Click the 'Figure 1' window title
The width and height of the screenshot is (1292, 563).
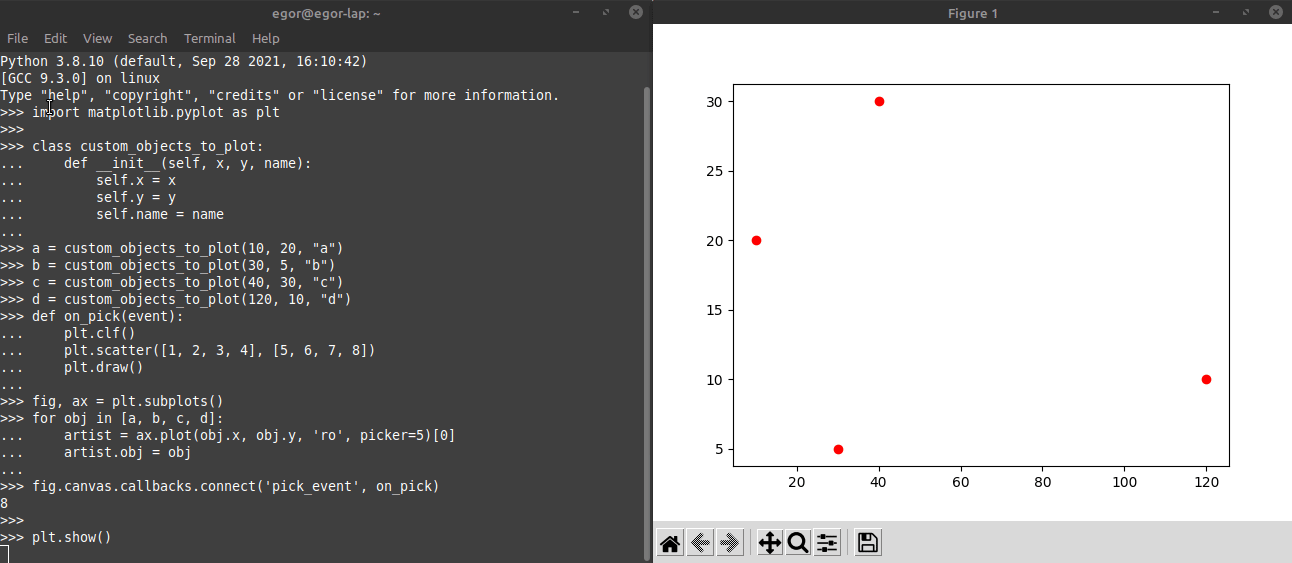tap(973, 13)
